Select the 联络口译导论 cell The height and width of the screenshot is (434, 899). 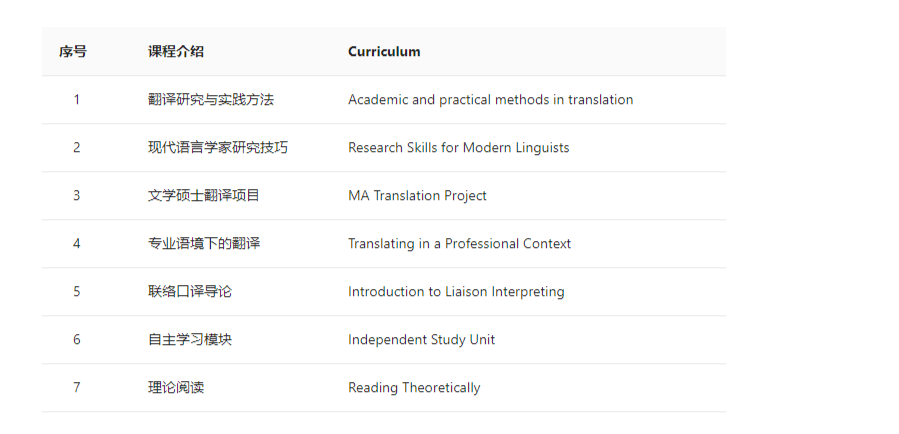(190, 292)
